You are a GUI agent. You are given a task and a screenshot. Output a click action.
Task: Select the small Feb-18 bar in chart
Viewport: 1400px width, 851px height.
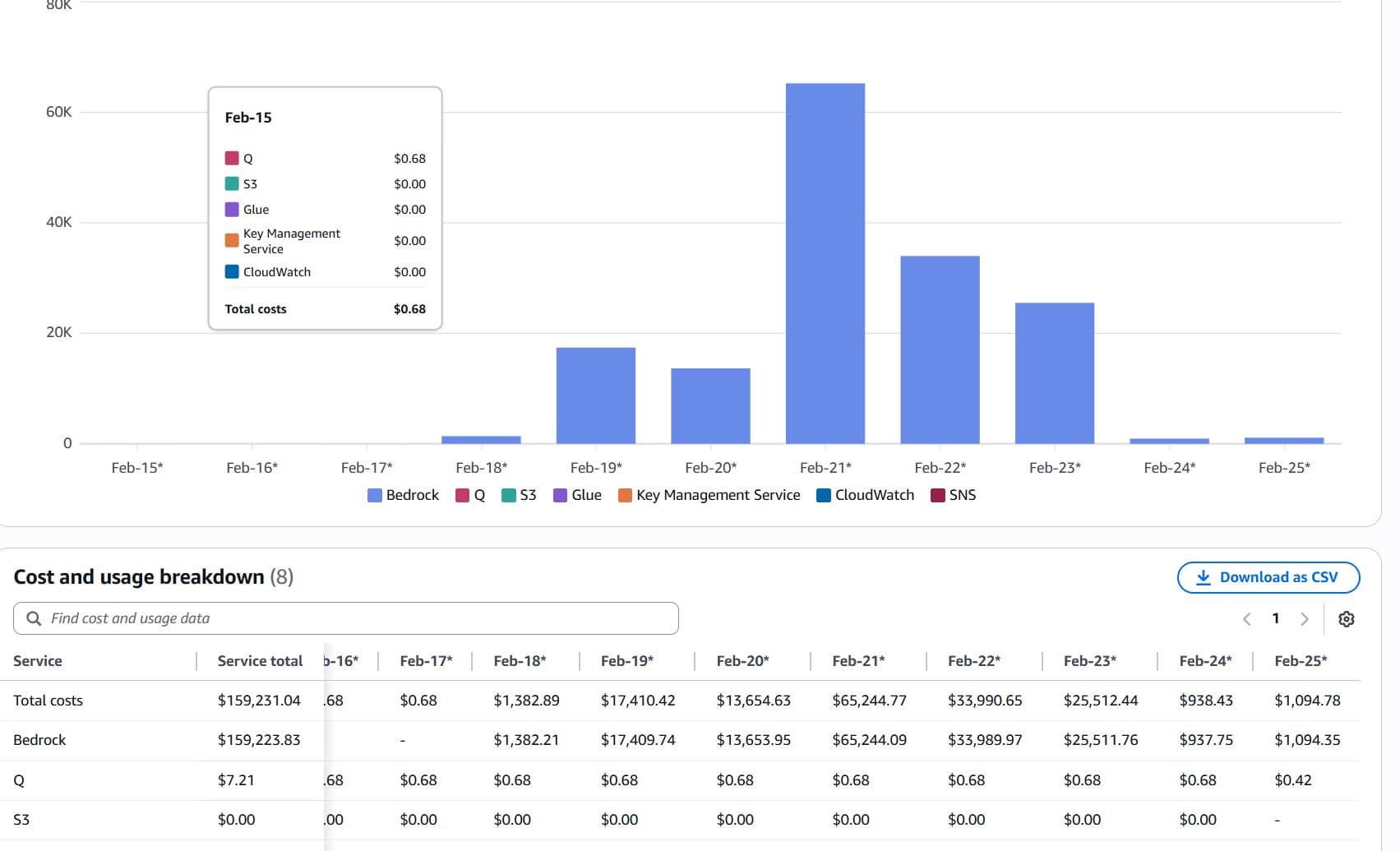click(481, 440)
